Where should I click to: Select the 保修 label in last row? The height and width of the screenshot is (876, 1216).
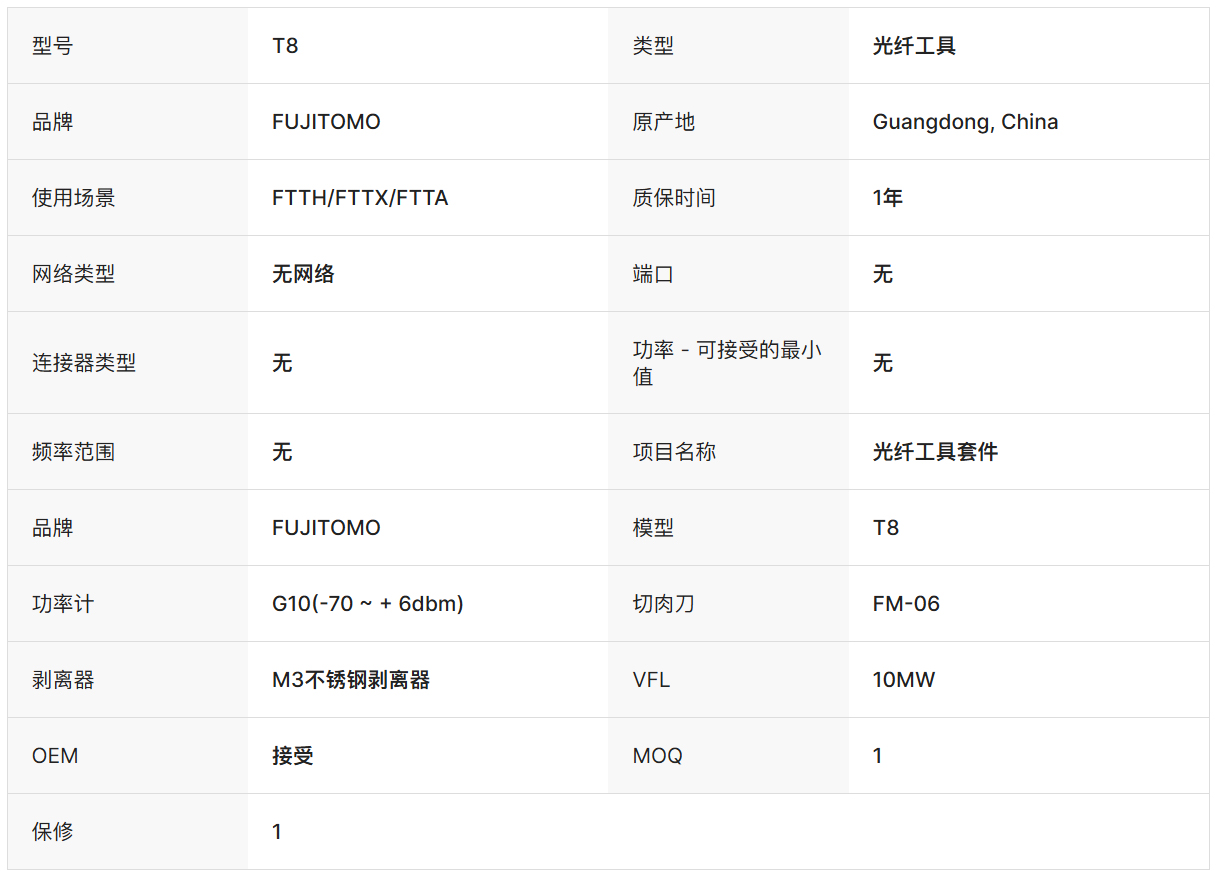(53, 832)
